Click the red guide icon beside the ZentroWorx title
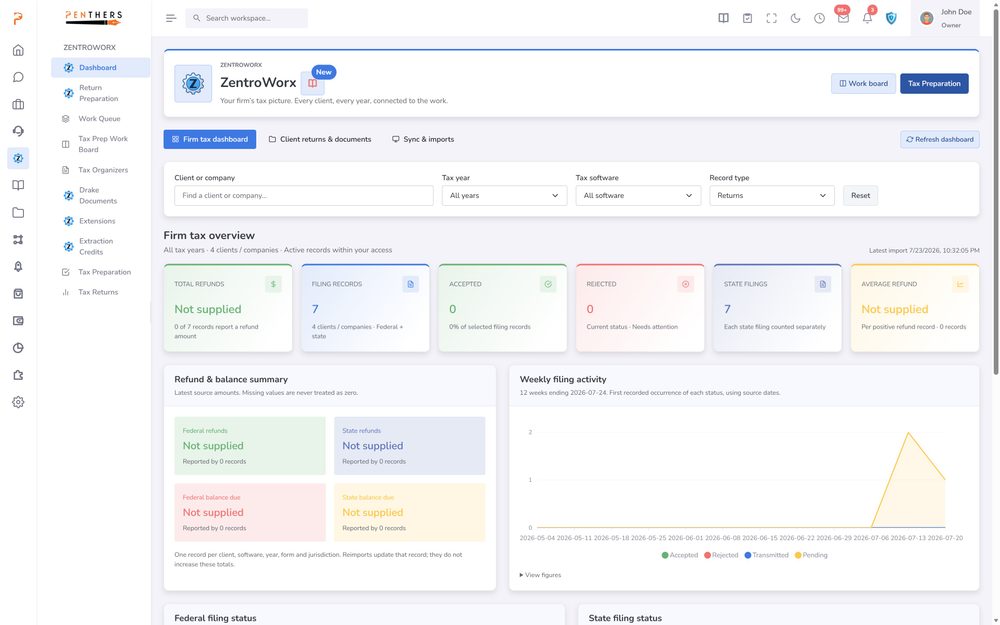The width and height of the screenshot is (1000, 625). tap(312, 83)
